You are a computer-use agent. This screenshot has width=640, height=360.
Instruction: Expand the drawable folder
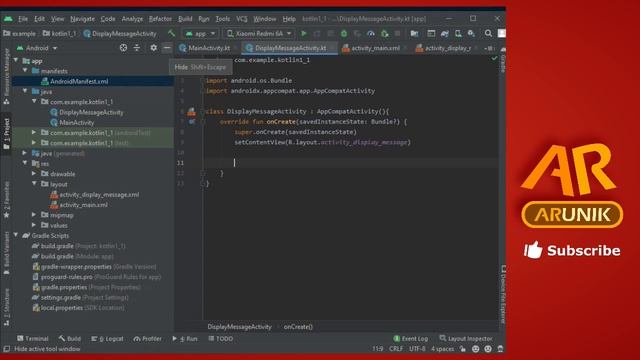[34, 173]
